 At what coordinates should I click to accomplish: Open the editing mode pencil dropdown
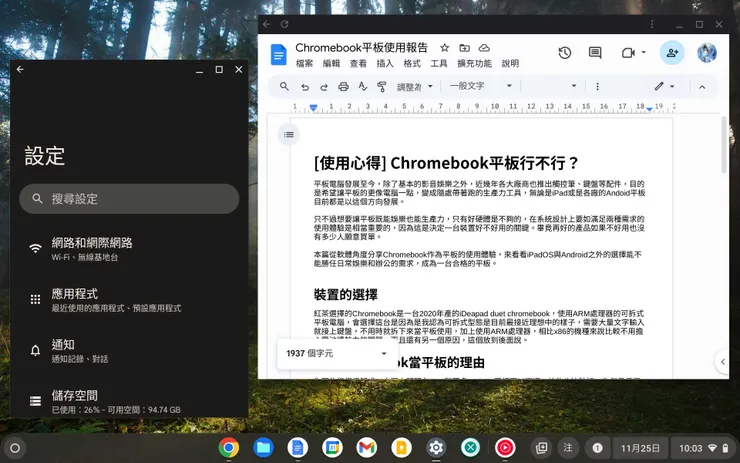pyautogui.click(x=664, y=86)
